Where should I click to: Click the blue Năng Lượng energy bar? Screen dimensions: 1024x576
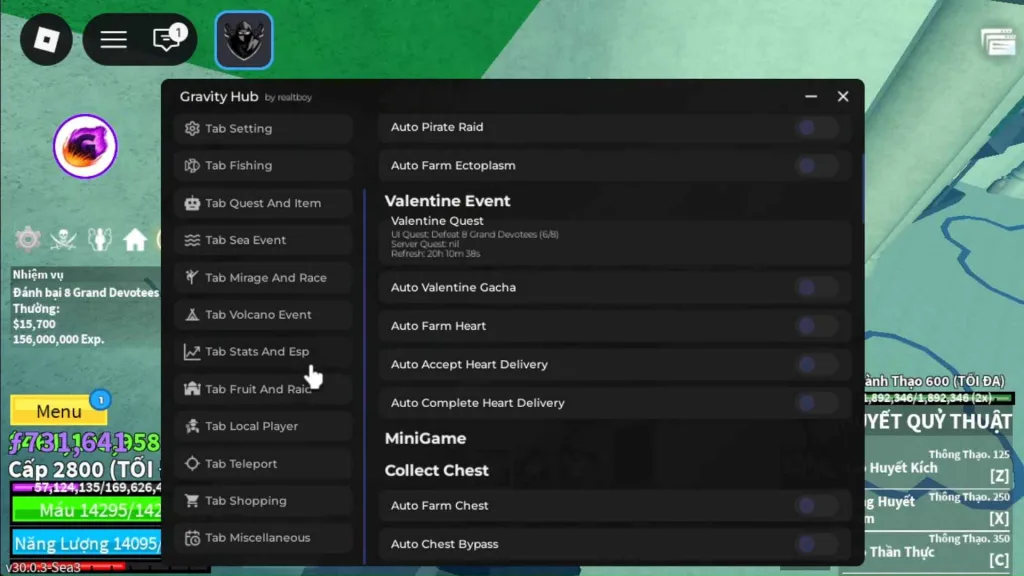(86, 543)
